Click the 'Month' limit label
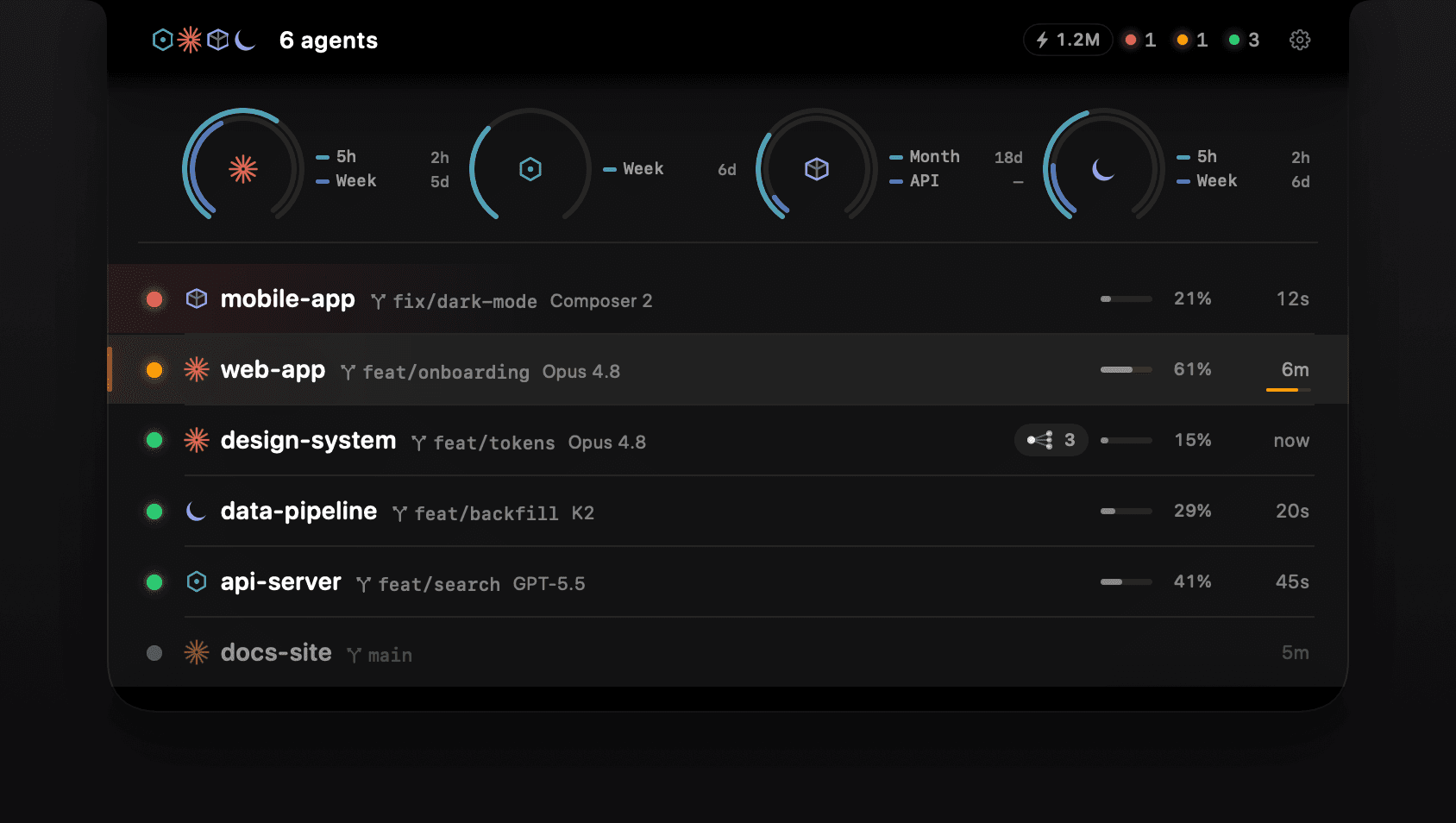 pyautogui.click(x=934, y=156)
